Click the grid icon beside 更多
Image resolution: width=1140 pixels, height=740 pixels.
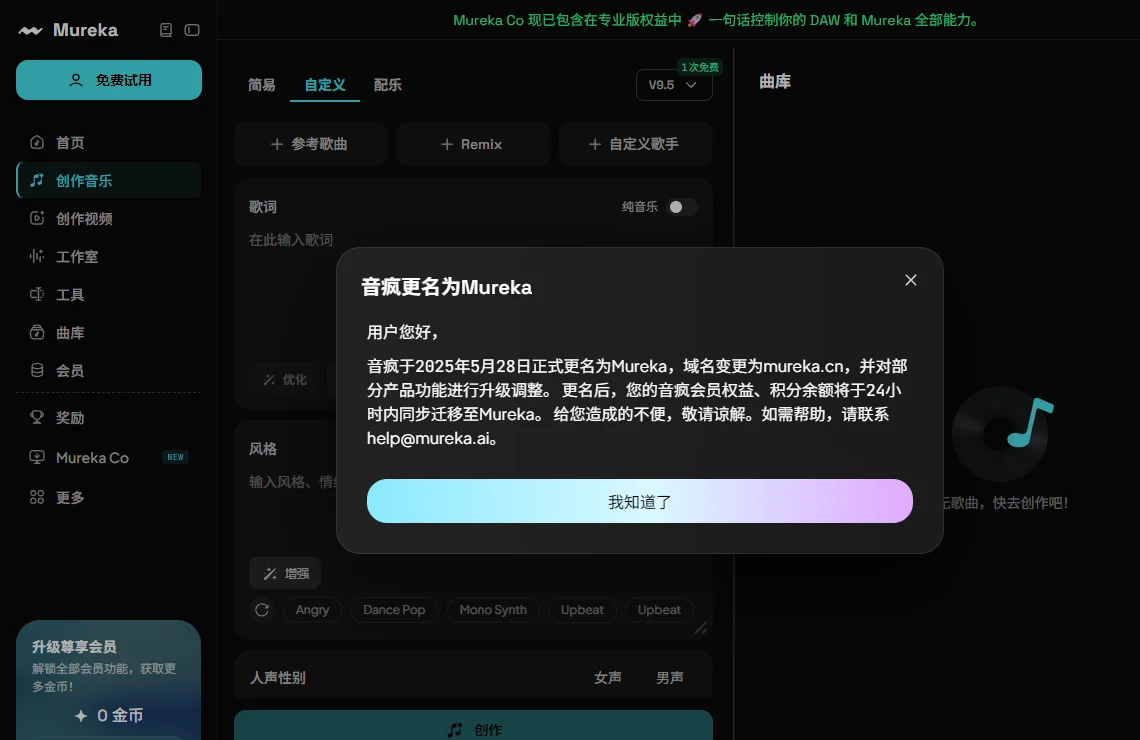pos(37,497)
